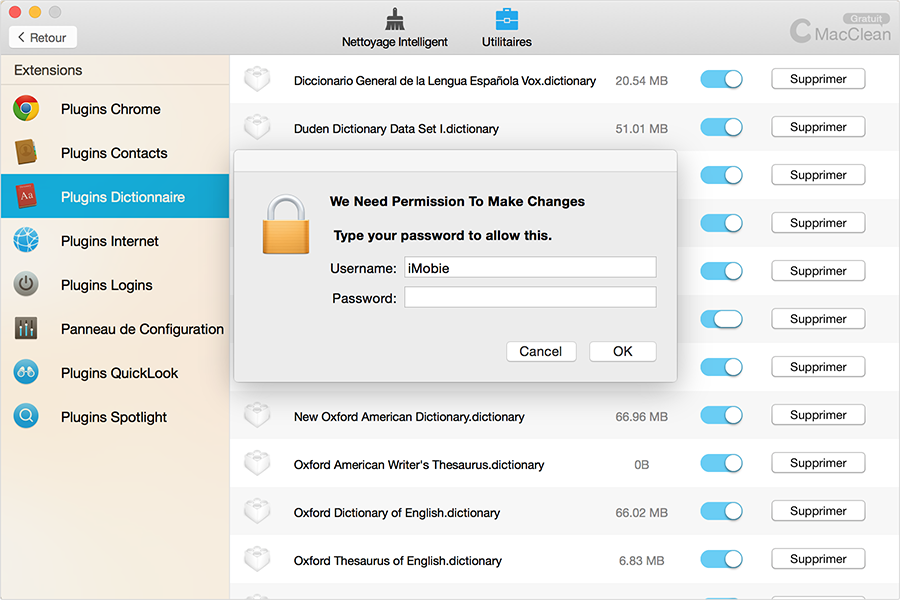Click the plugin icon beside Oxford American Writer's Thesaurus
The height and width of the screenshot is (600, 900).
point(257,463)
